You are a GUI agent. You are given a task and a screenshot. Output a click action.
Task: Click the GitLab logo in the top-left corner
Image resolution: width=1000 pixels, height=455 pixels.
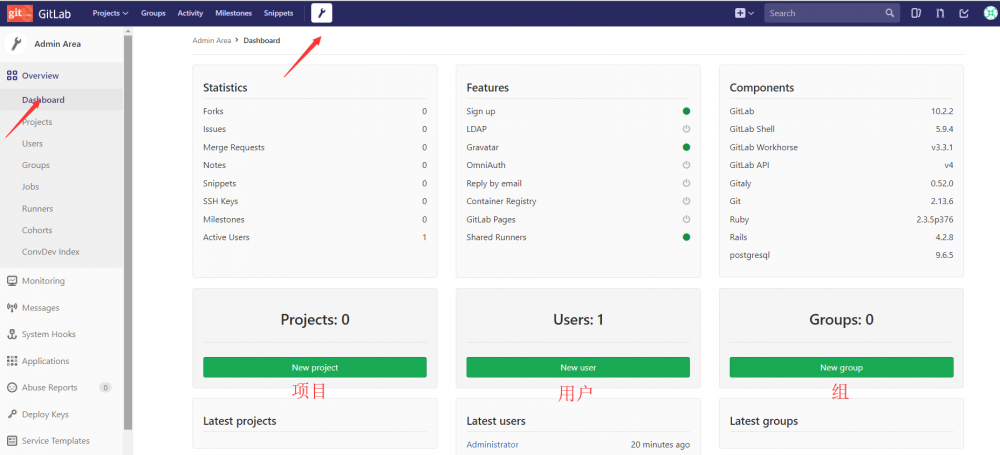[x=20, y=13]
